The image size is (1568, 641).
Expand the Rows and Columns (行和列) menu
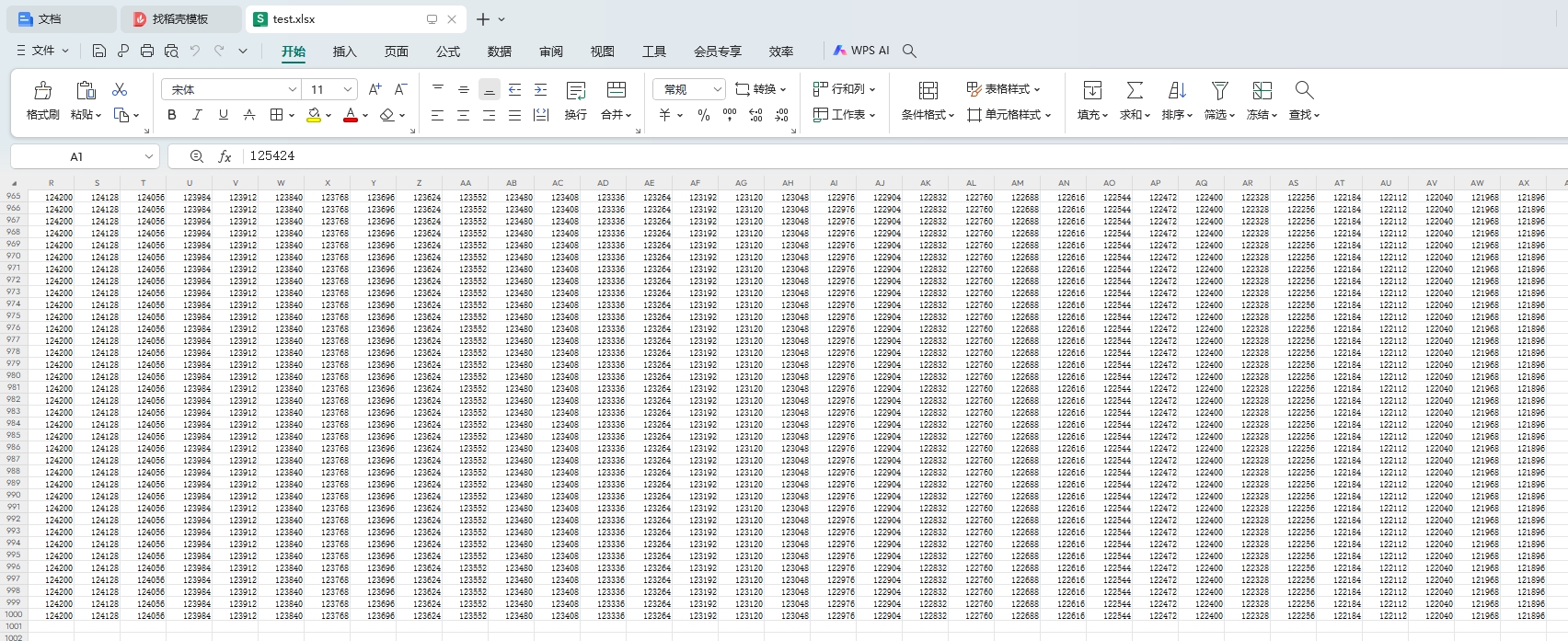tap(845, 89)
